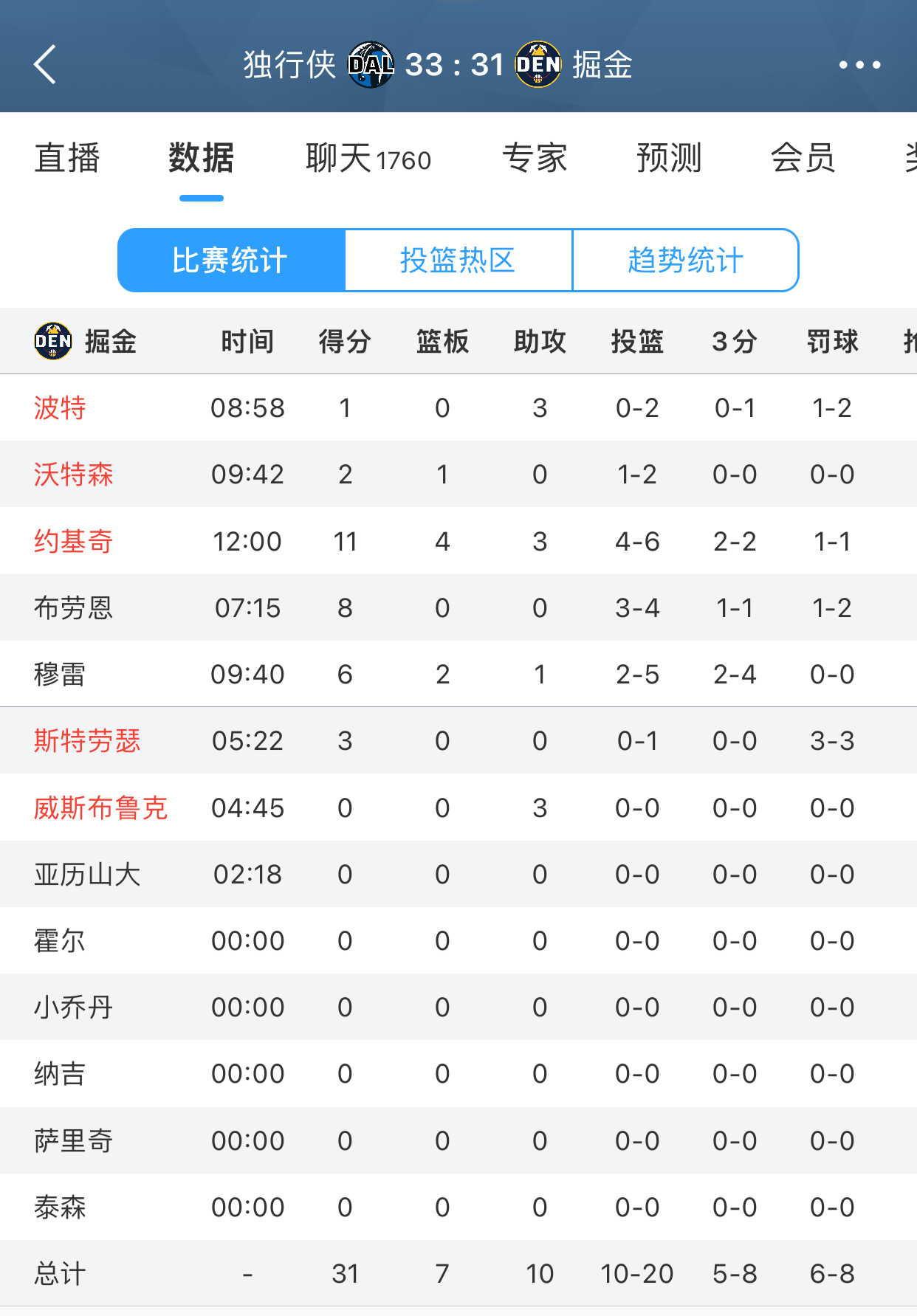
Task: Tap the back arrow icon
Action: 45,65
